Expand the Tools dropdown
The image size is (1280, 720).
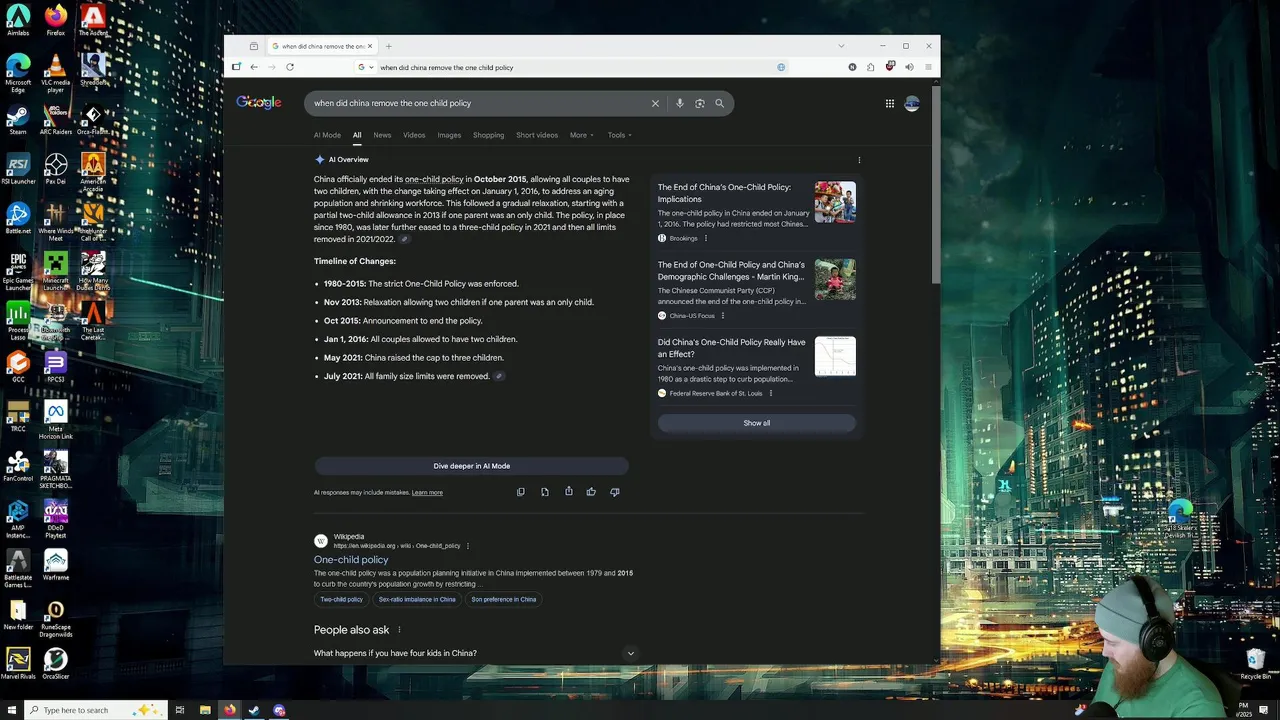619,135
